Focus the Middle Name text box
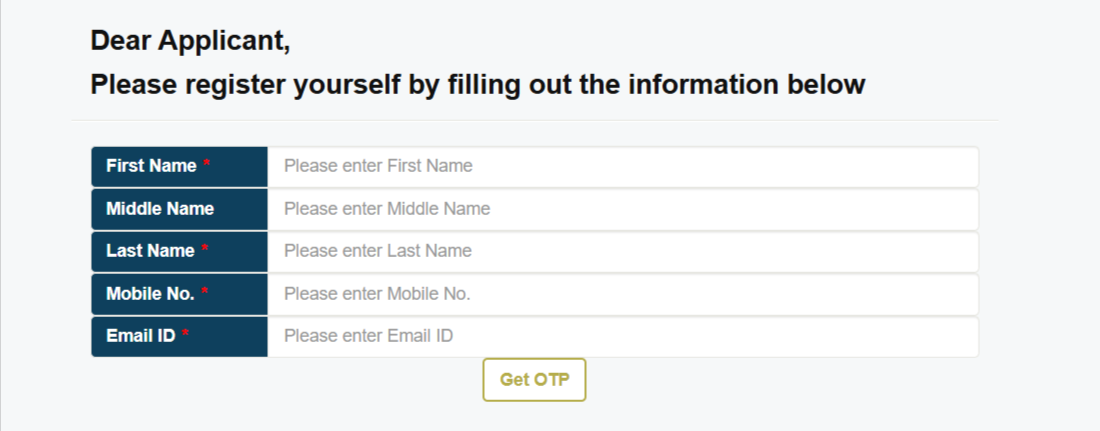The image size is (1100, 431). (622, 209)
